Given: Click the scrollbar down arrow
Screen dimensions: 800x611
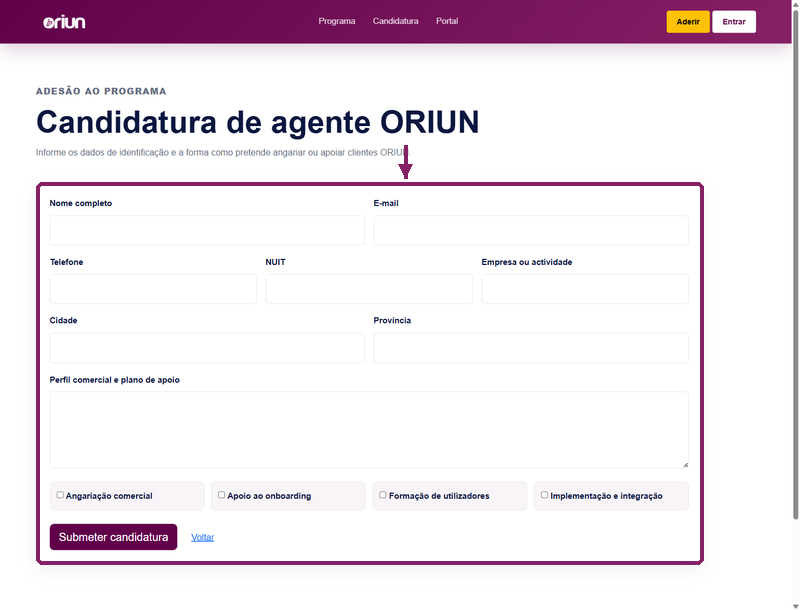Looking at the screenshot, I should (795, 606).
